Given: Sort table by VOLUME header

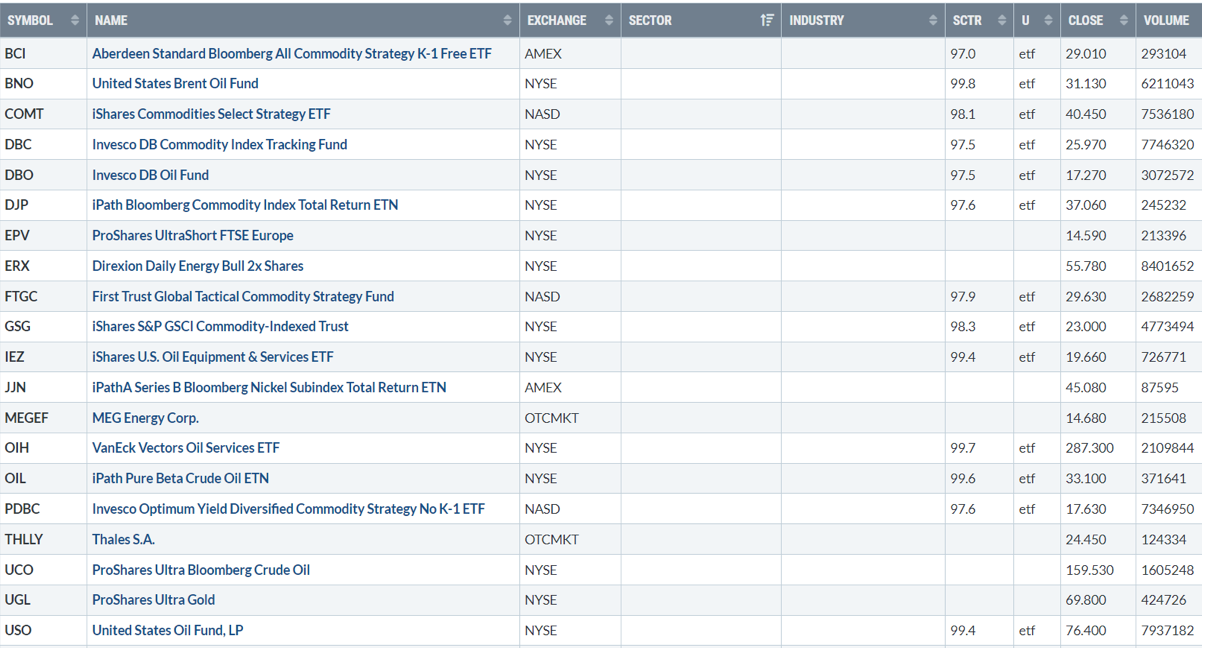Looking at the screenshot, I should pos(1166,20).
